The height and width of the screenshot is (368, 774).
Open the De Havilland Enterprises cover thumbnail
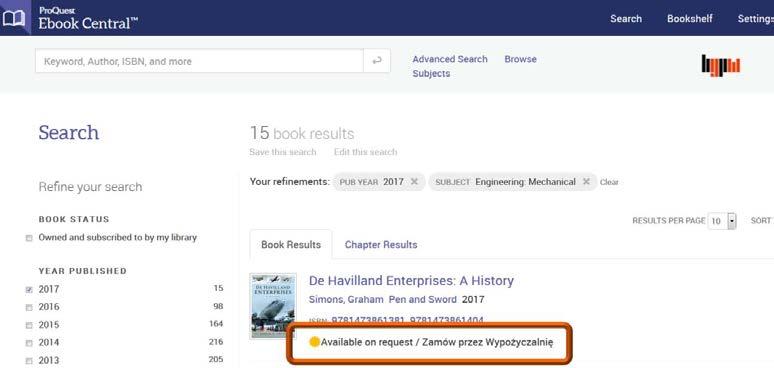273,306
